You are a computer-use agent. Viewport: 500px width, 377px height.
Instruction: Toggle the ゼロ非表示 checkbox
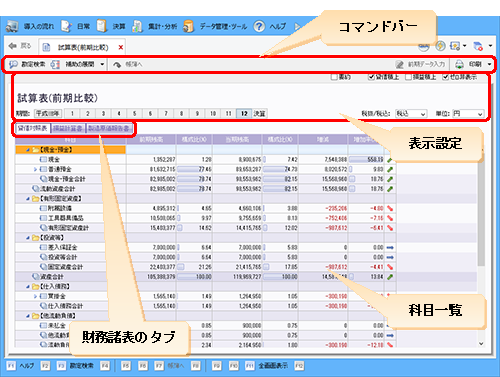(446, 77)
